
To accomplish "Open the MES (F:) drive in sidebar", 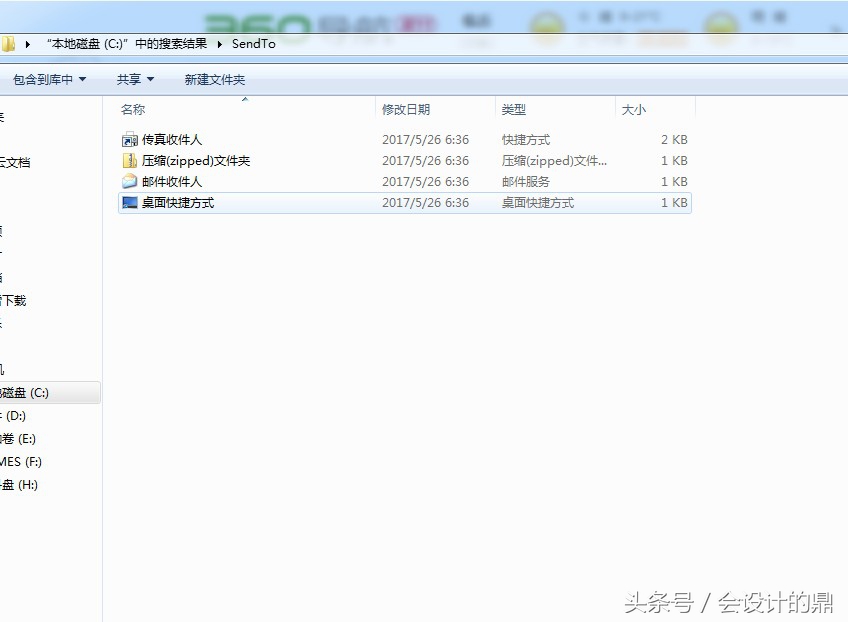I will 30,461.
